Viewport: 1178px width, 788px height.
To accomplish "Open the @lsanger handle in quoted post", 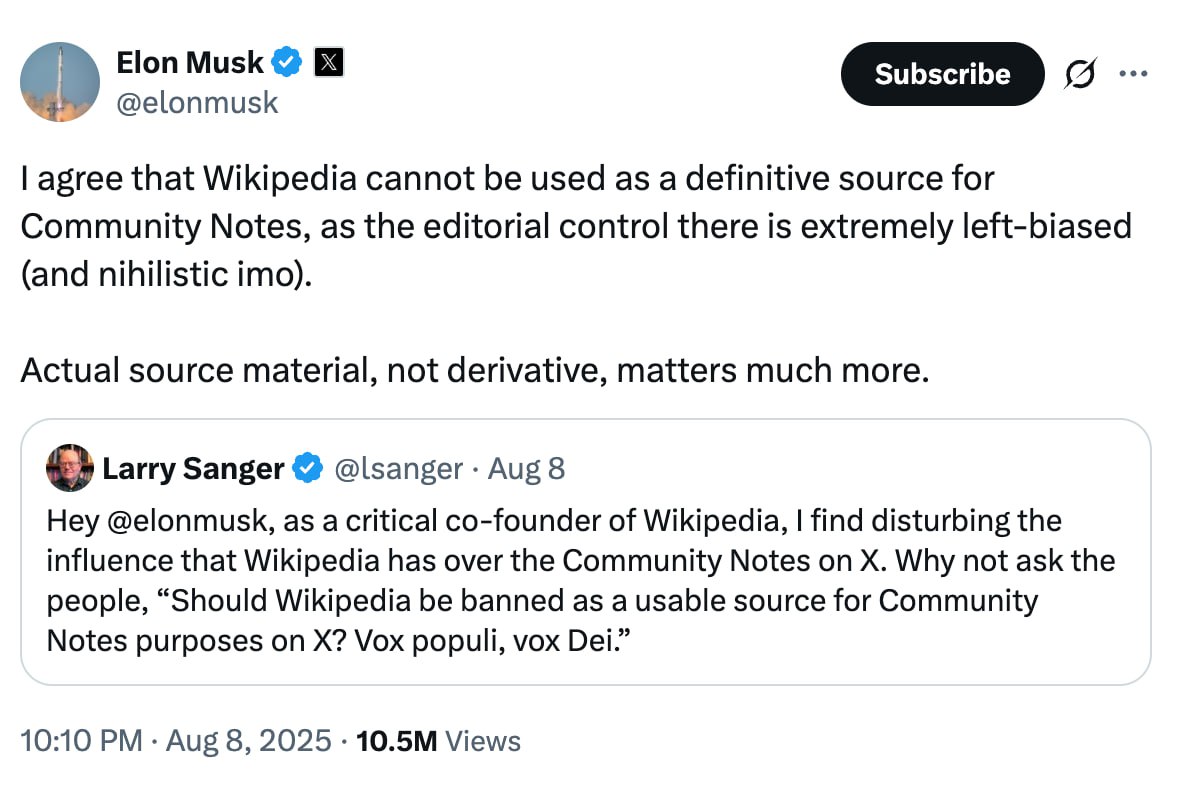I will pos(398,469).
